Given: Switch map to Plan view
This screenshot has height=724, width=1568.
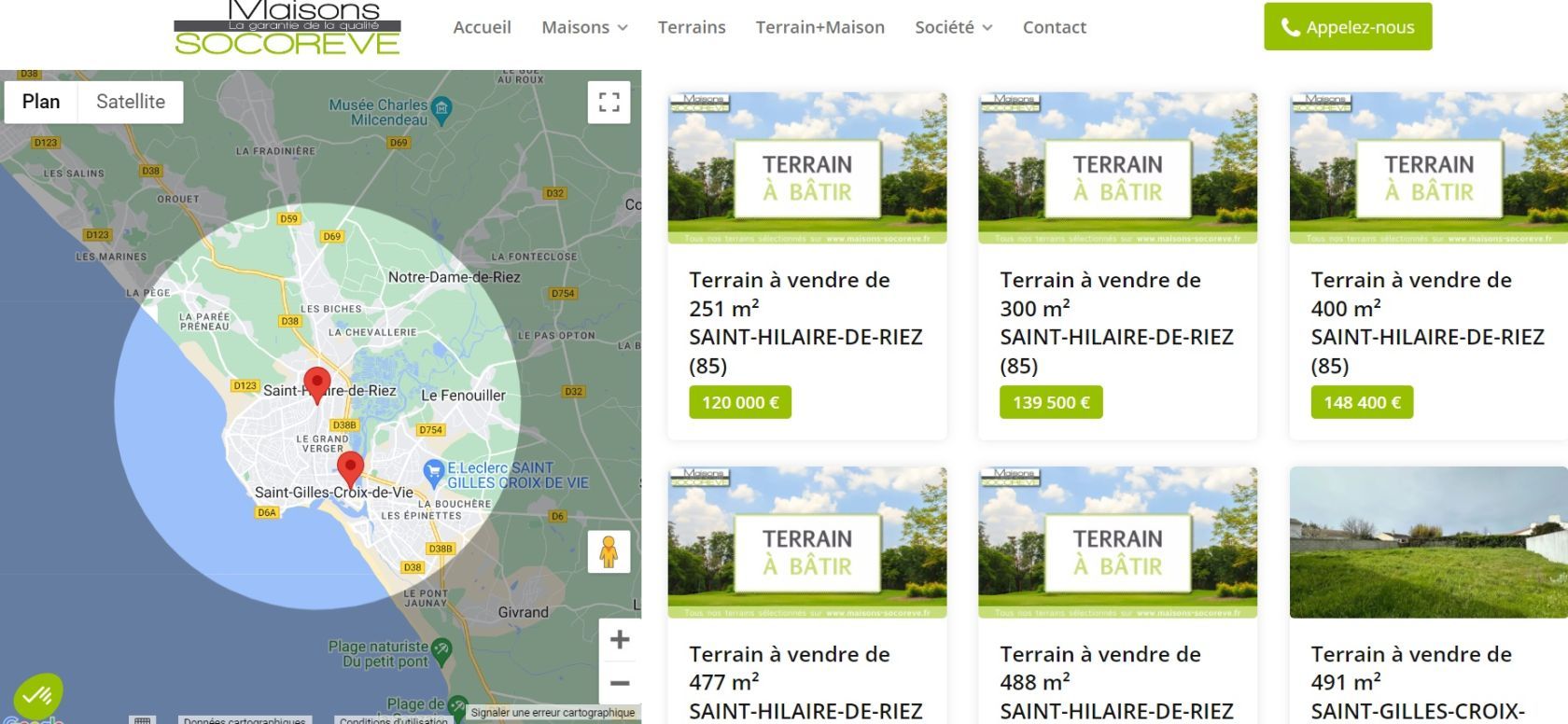Looking at the screenshot, I should (x=41, y=102).
